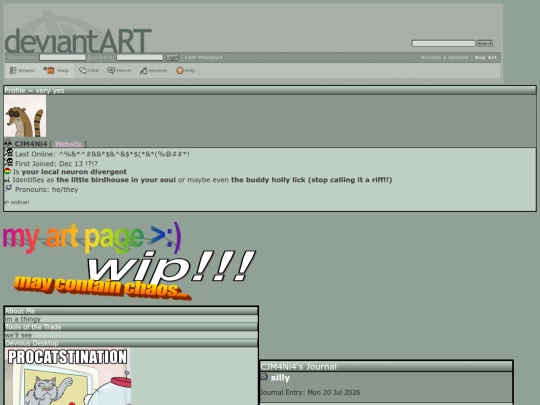Open the Become a Deviant link

(x=444, y=58)
